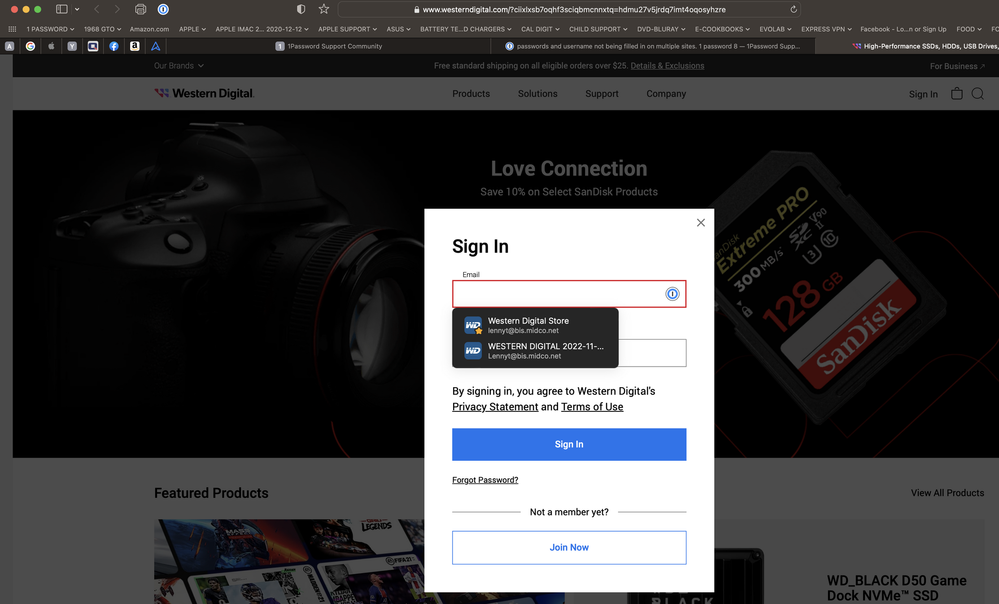999x604 pixels.
Task: Click the bookmark star icon
Action: [323, 9]
